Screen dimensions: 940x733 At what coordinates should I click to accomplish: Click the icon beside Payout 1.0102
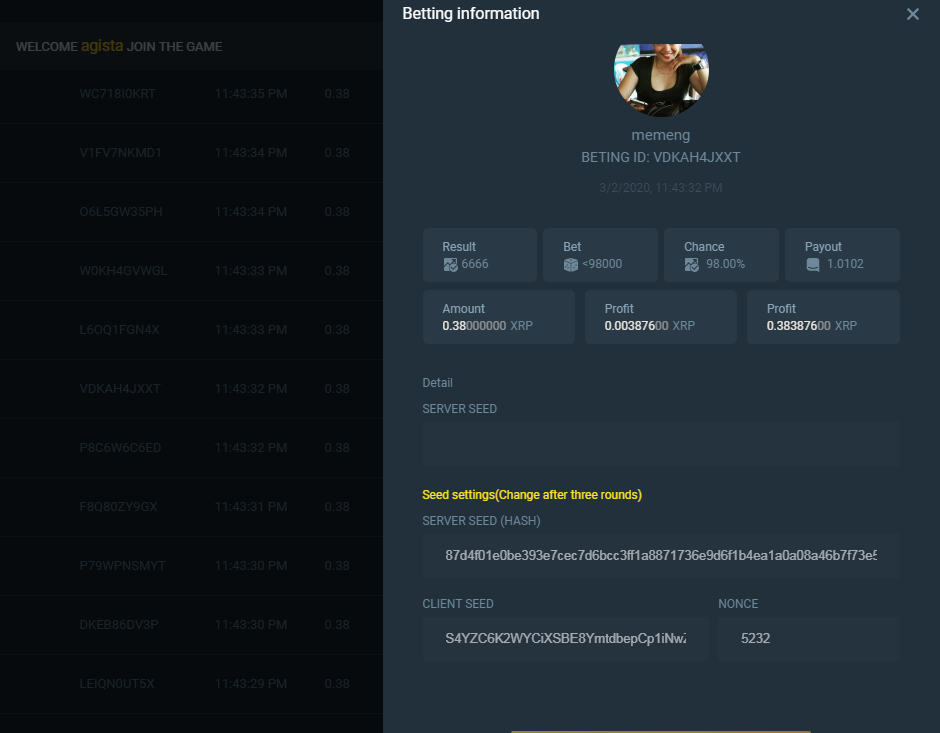pos(813,264)
